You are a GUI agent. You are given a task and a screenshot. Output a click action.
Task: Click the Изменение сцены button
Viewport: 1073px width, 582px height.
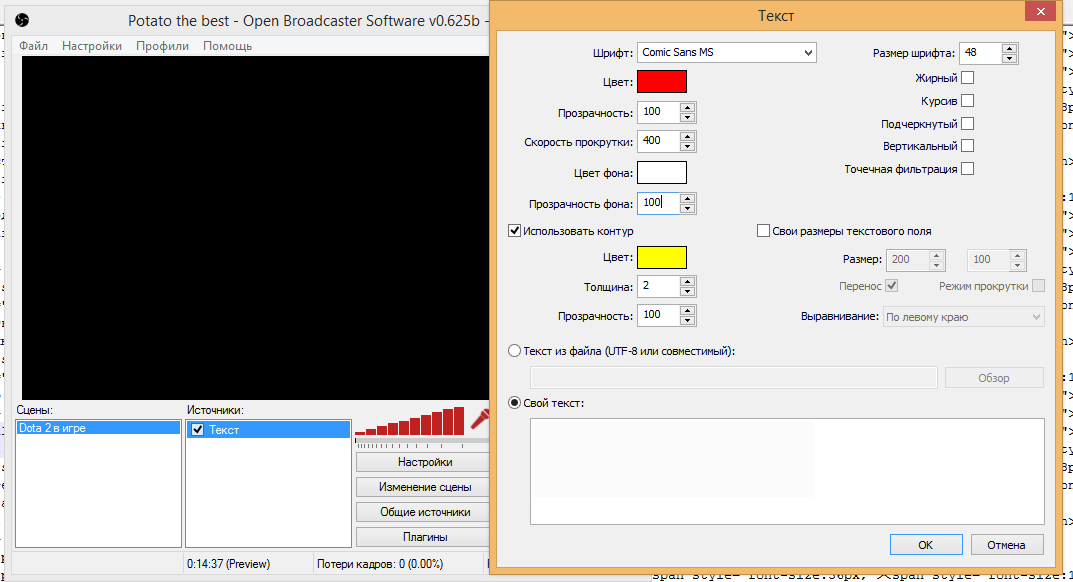pos(424,487)
